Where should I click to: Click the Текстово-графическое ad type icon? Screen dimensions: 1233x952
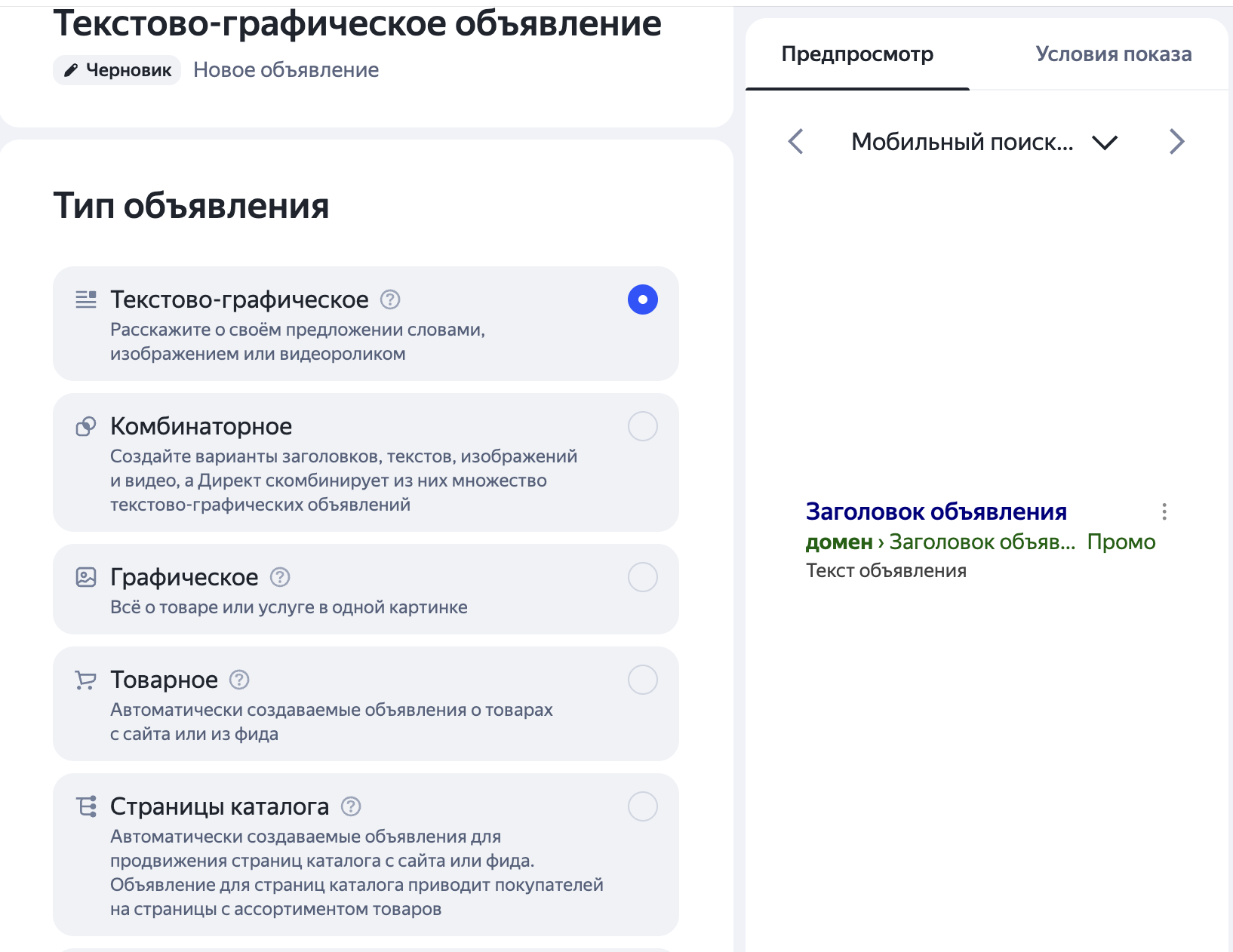(86, 299)
